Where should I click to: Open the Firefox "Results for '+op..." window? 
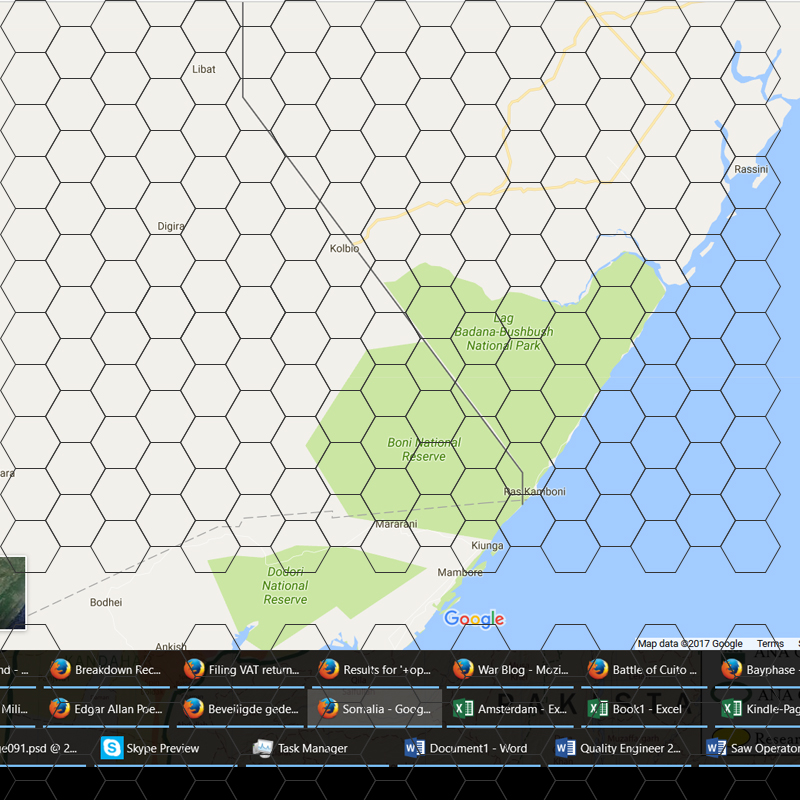(375, 669)
